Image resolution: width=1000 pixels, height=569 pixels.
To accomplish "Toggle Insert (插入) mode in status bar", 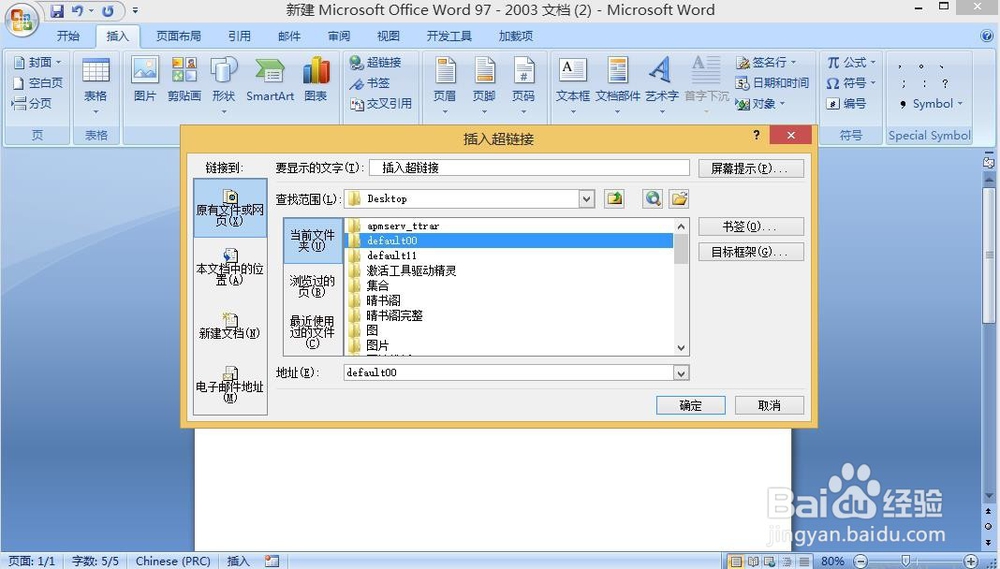I will [x=238, y=561].
